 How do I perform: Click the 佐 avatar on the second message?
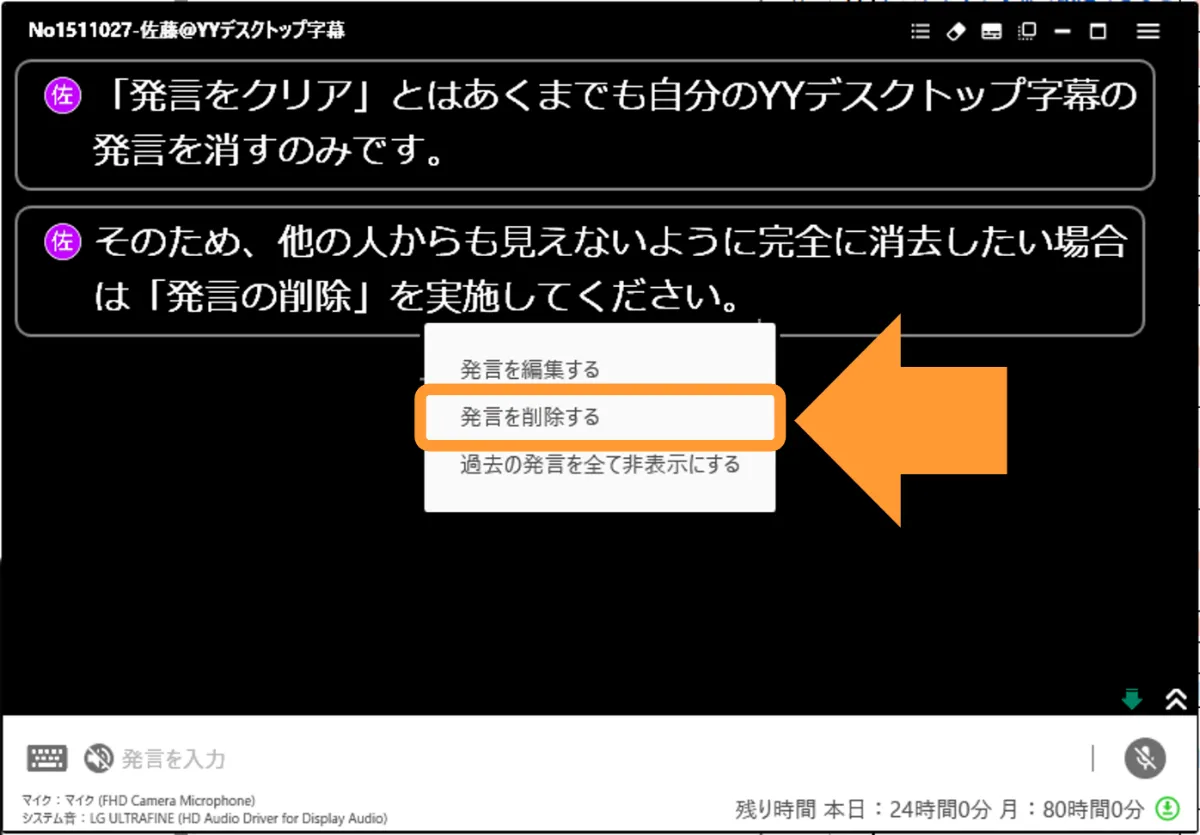click(x=62, y=240)
